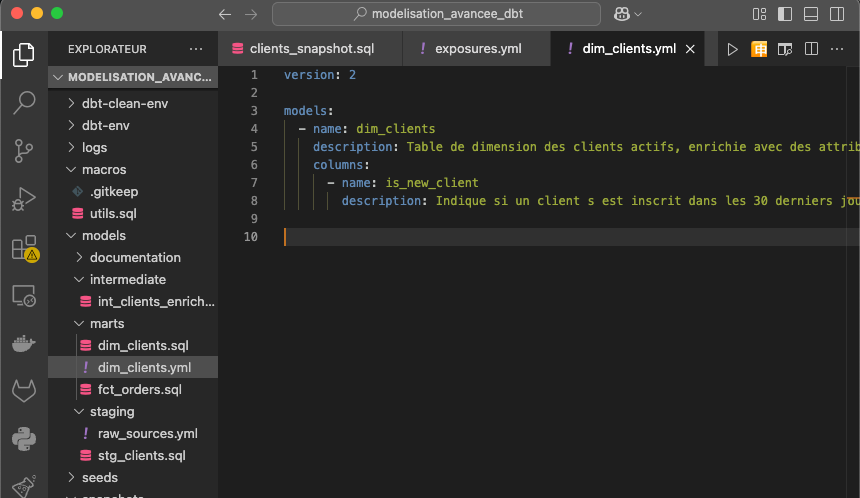Image resolution: width=860 pixels, height=498 pixels.
Task: Open the Source Control view
Action: [24, 150]
